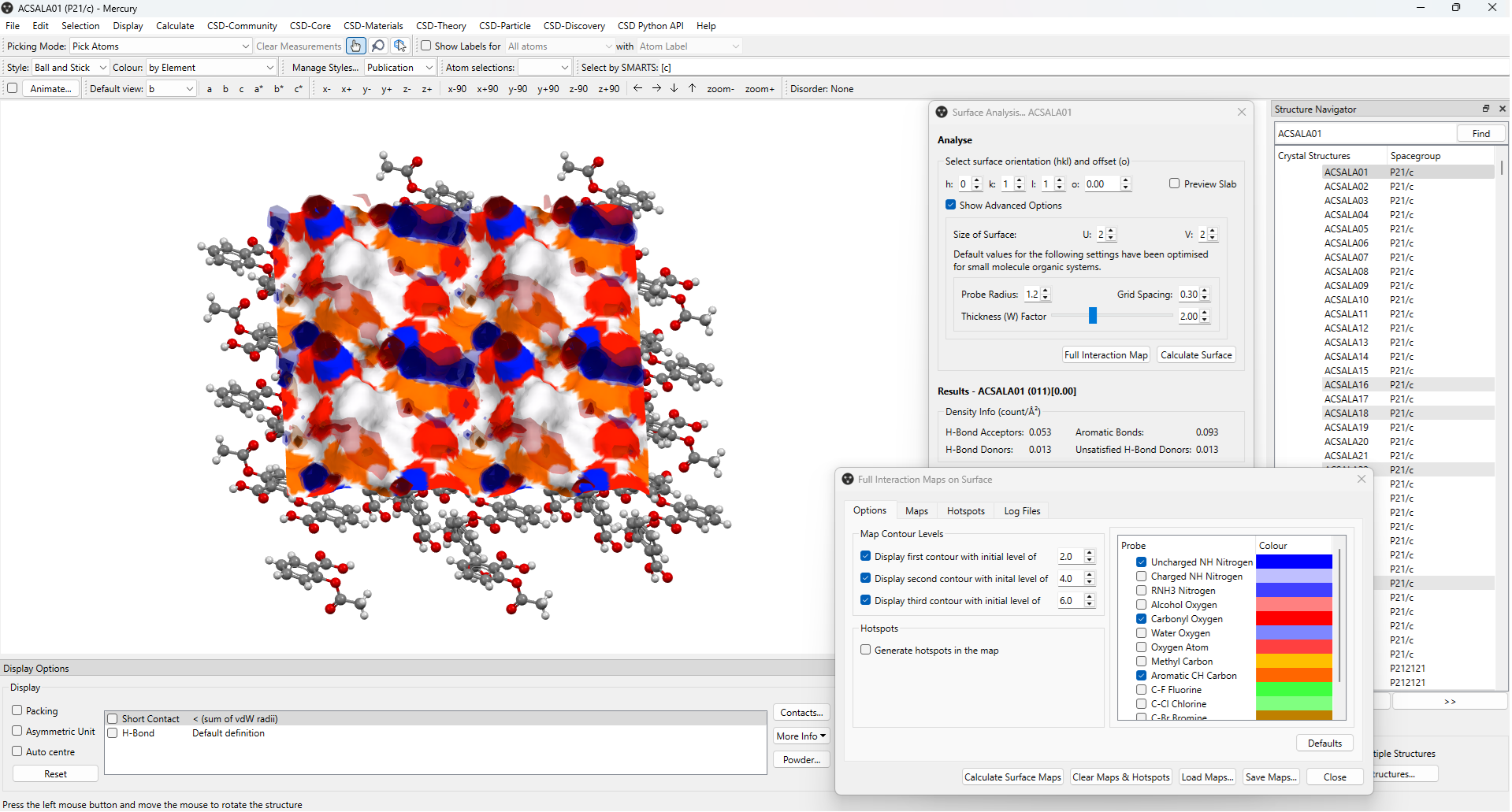Switch to the Hotspots tab
Image resolution: width=1512 pixels, height=812 pixels.
(965, 510)
